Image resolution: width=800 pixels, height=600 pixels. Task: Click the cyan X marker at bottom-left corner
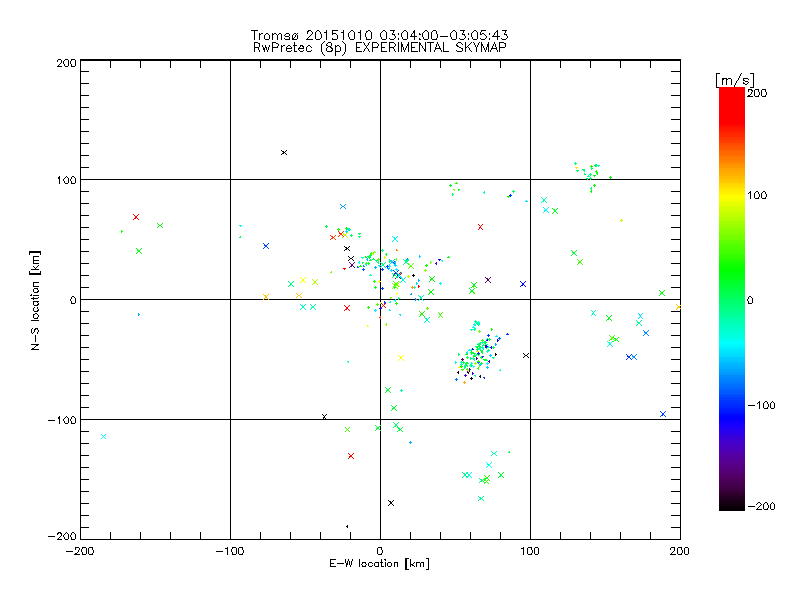click(104, 436)
